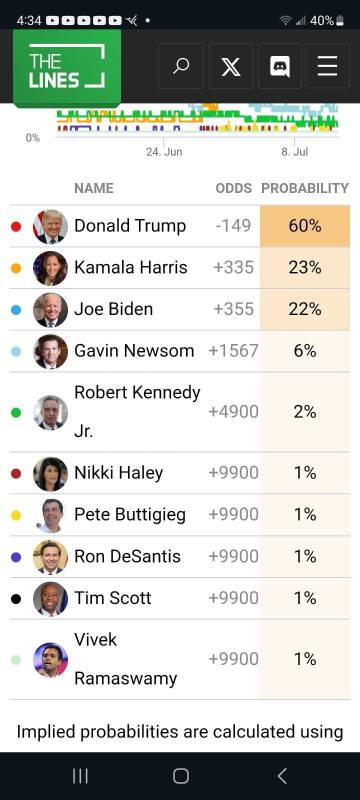Image resolution: width=360 pixels, height=800 pixels.
Task: Click the green dot beside Robert Kennedy Jr.
Action: (16, 412)
